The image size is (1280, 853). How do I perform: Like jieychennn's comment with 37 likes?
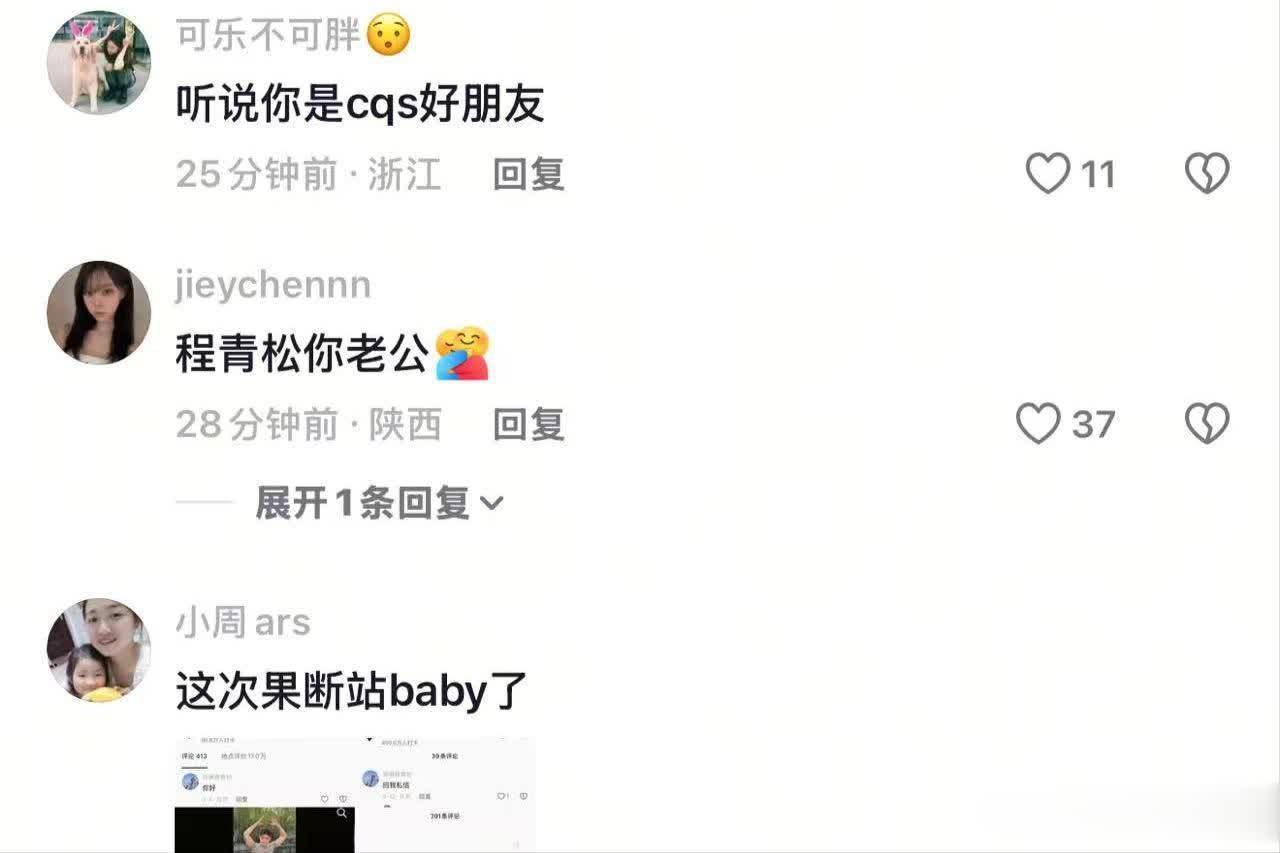click(x=1038, y=424)
